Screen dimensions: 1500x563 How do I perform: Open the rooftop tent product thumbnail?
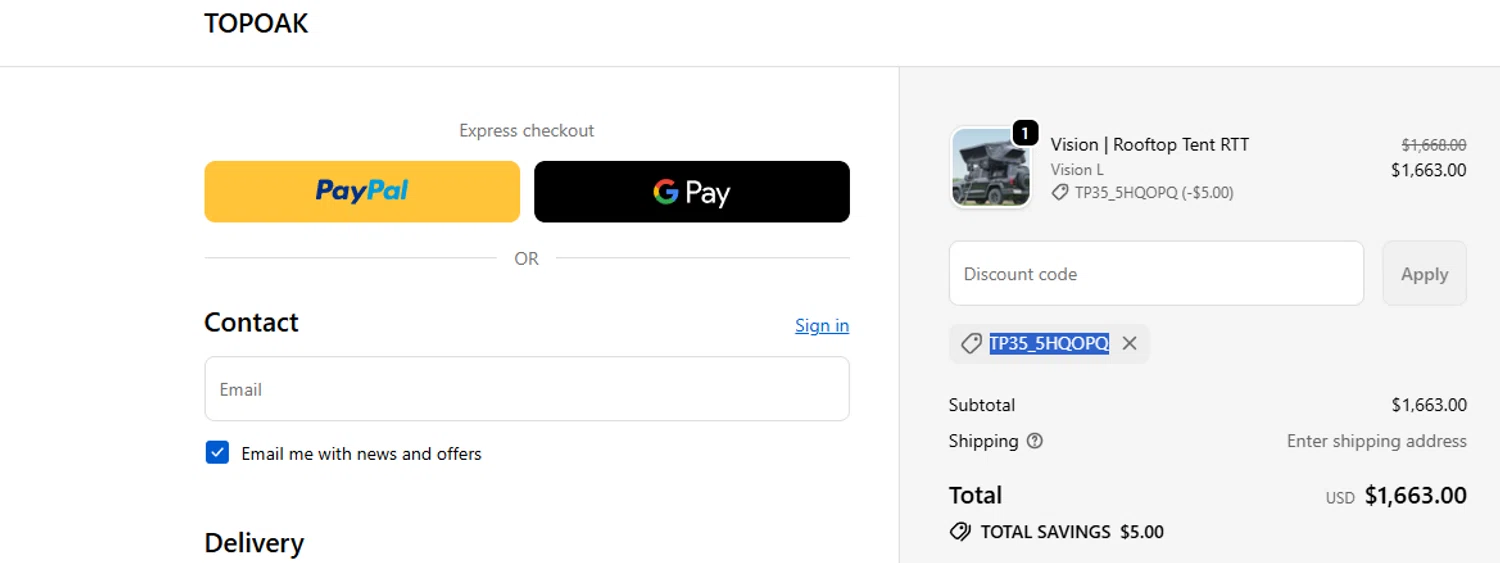tap(990, 168)
